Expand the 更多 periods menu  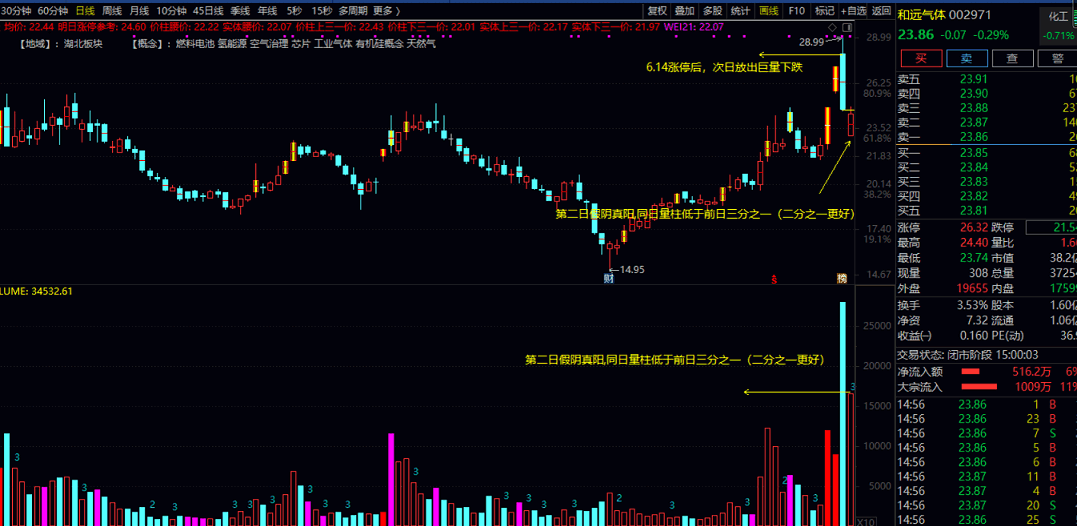387,10
